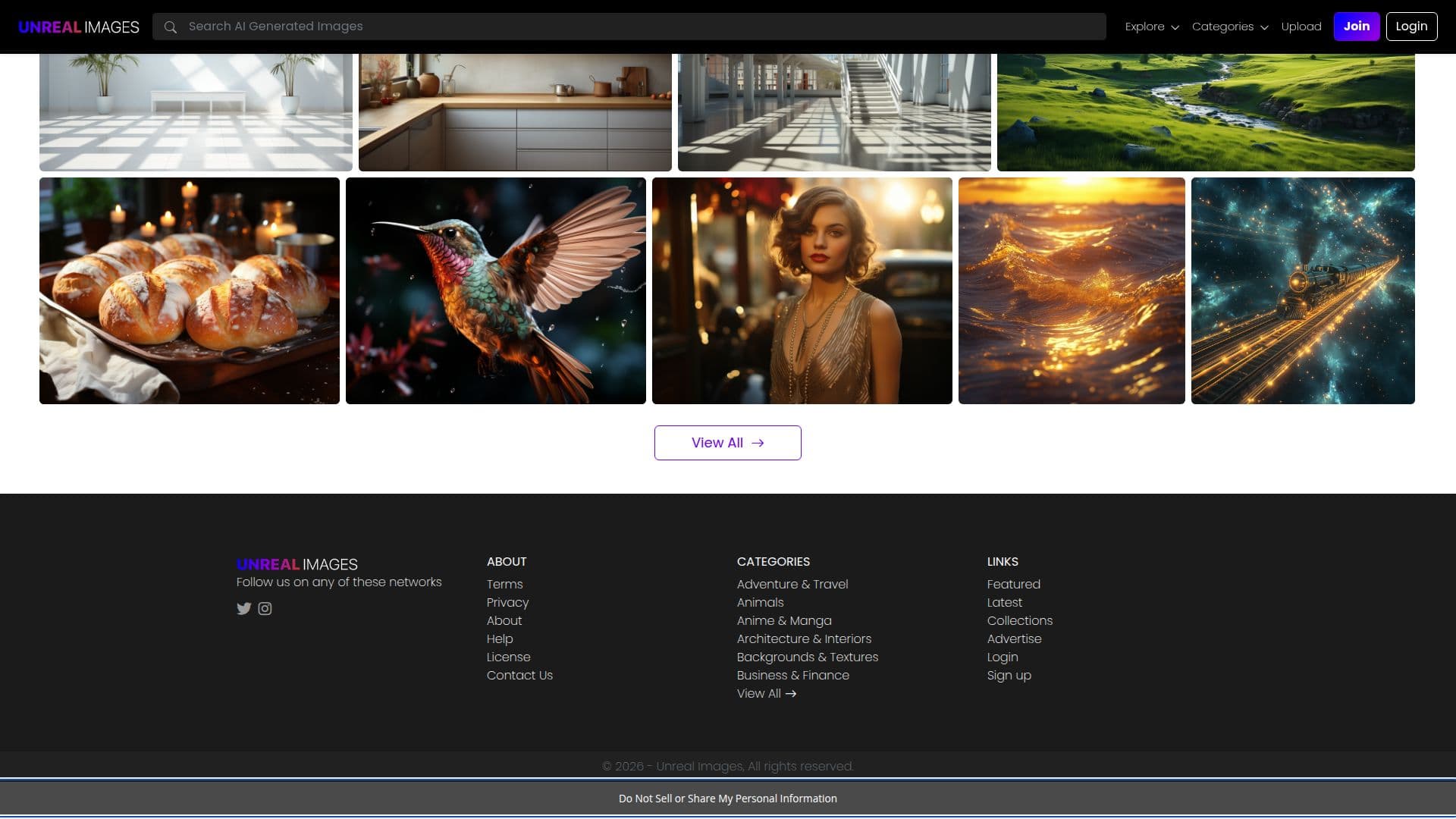
Task: Open the Collections footer link
Action: (1019, 620)
